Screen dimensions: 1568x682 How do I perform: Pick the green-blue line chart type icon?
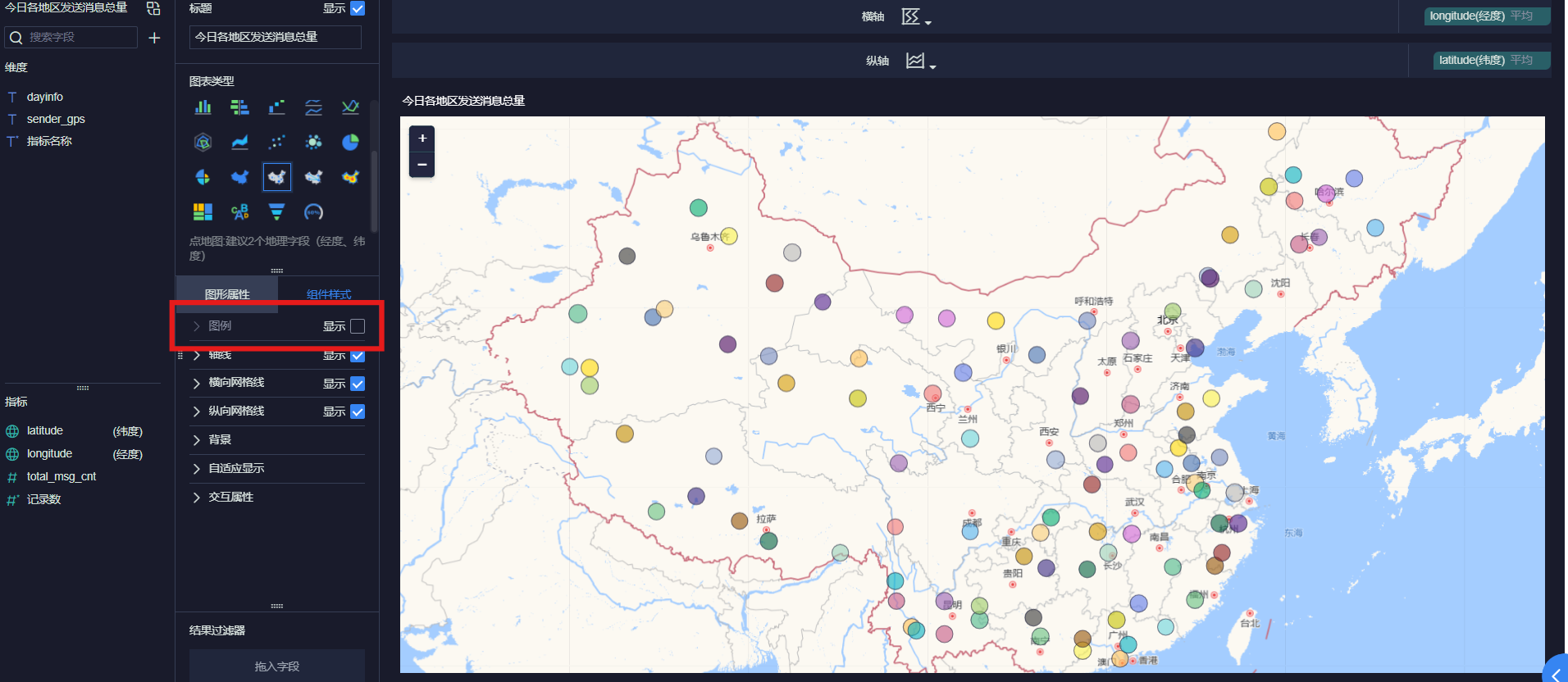click(350, 107)
